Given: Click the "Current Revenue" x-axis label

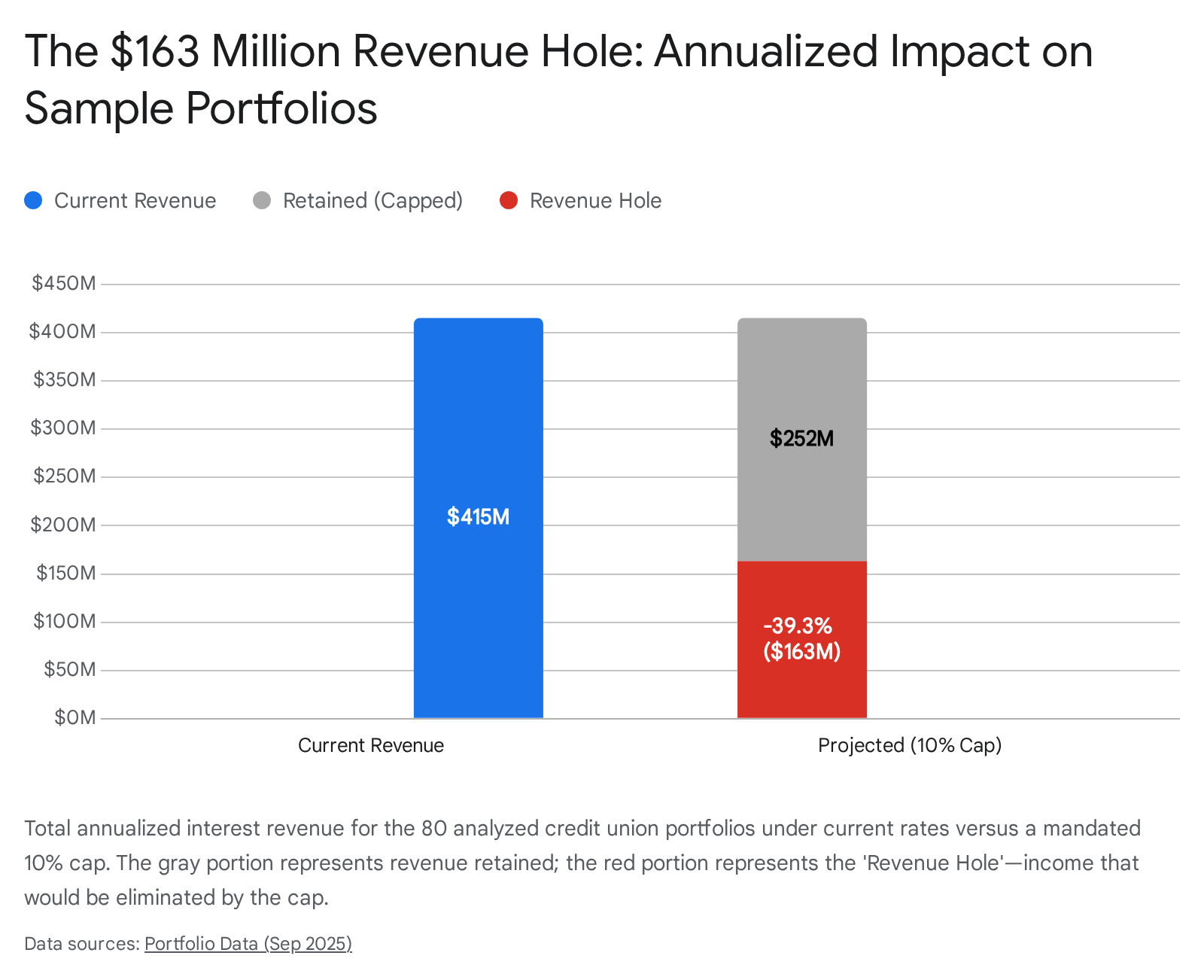Looking at the screenshot, I should 370,745.
